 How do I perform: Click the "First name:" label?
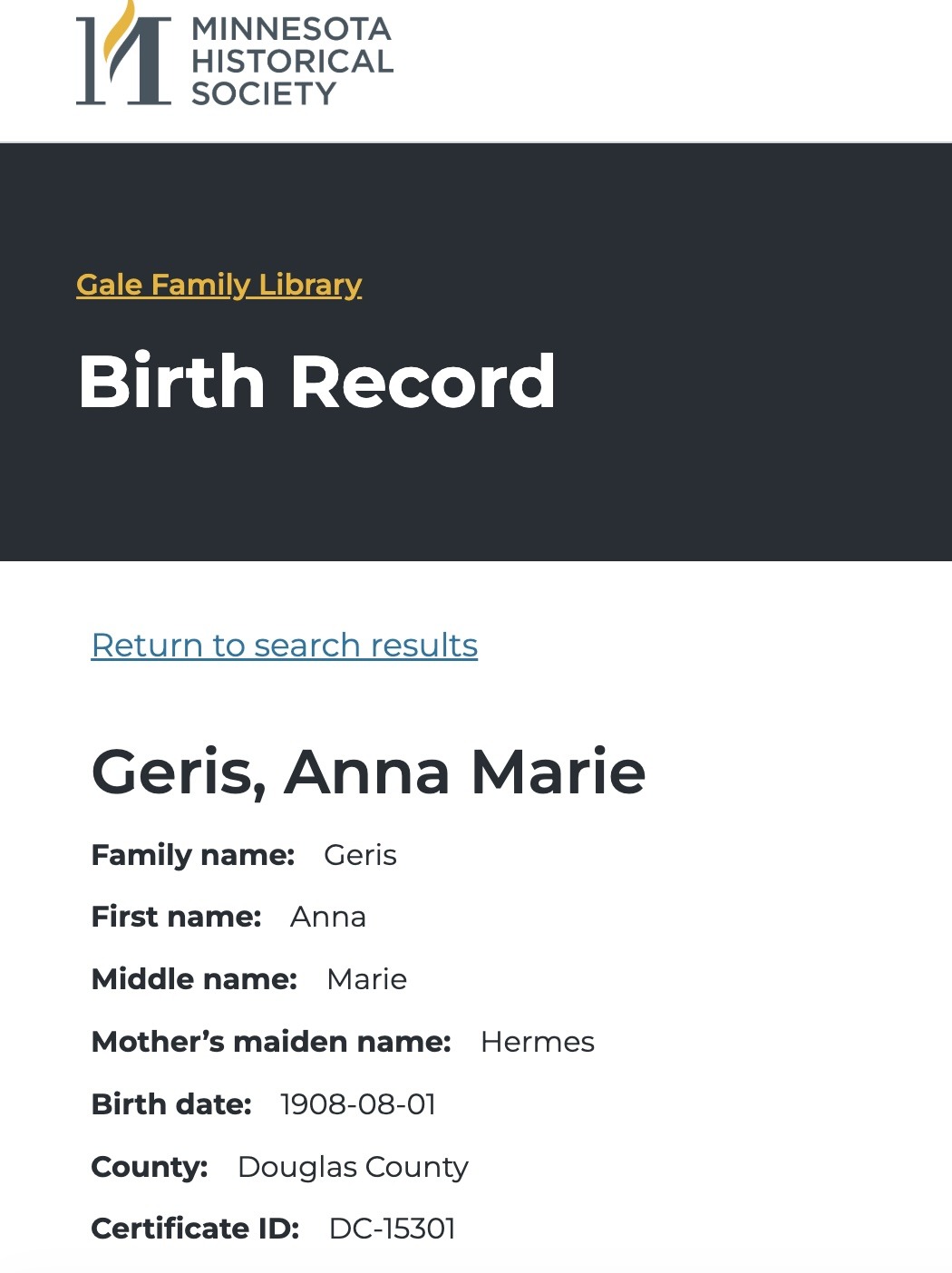click(177, 917)
